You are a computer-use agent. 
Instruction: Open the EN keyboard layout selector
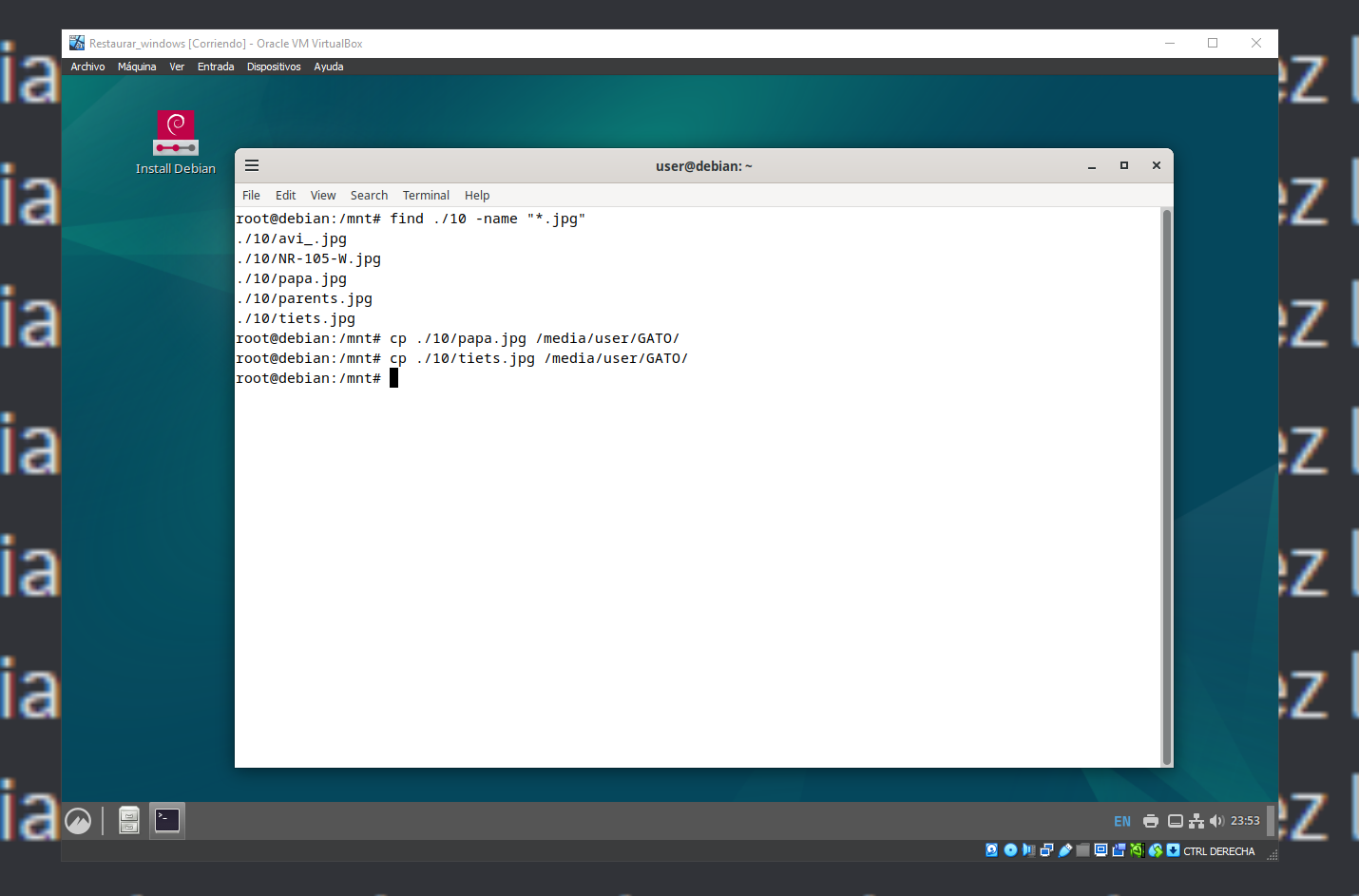tap(1122, 821)
